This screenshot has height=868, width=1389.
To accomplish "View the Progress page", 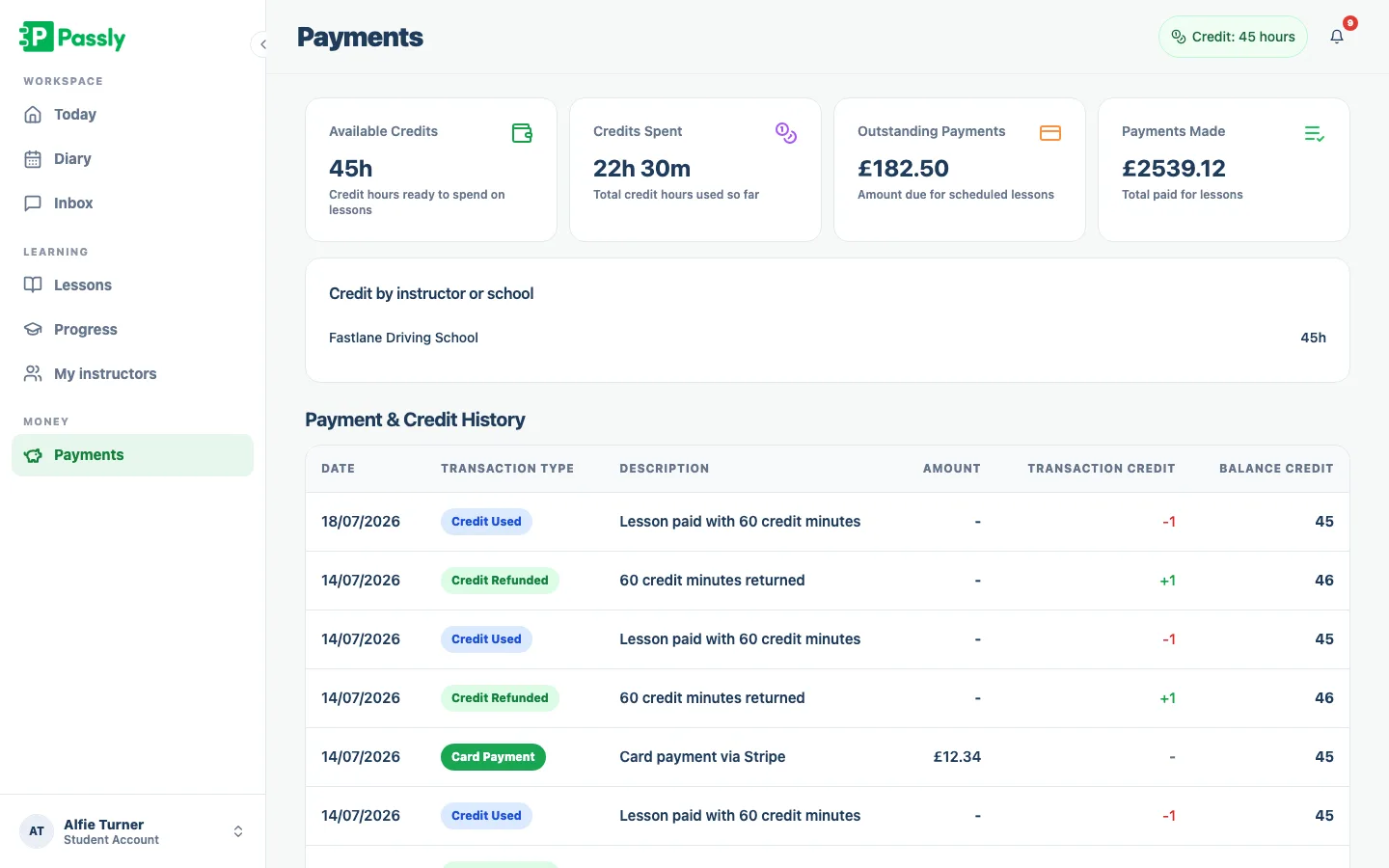I will coord(132,330).
